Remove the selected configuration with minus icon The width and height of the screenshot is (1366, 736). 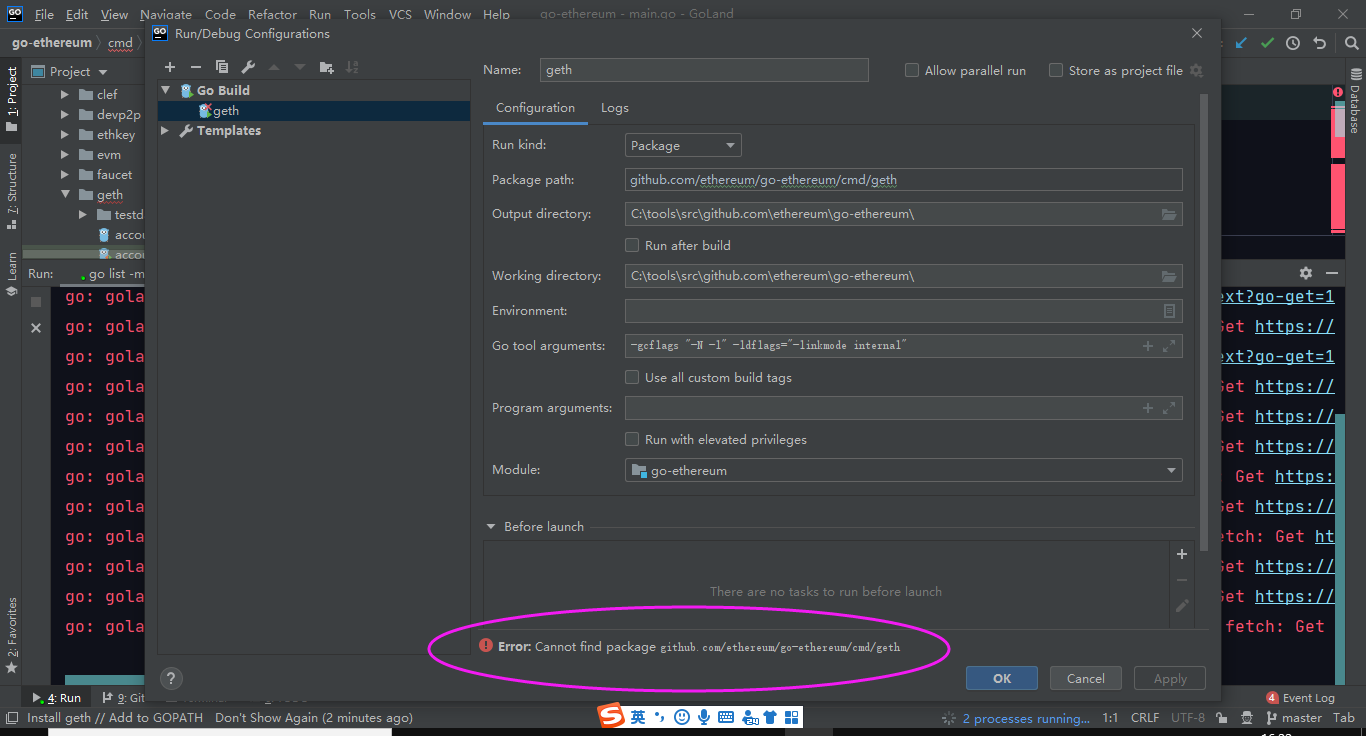tap(196, 67)
